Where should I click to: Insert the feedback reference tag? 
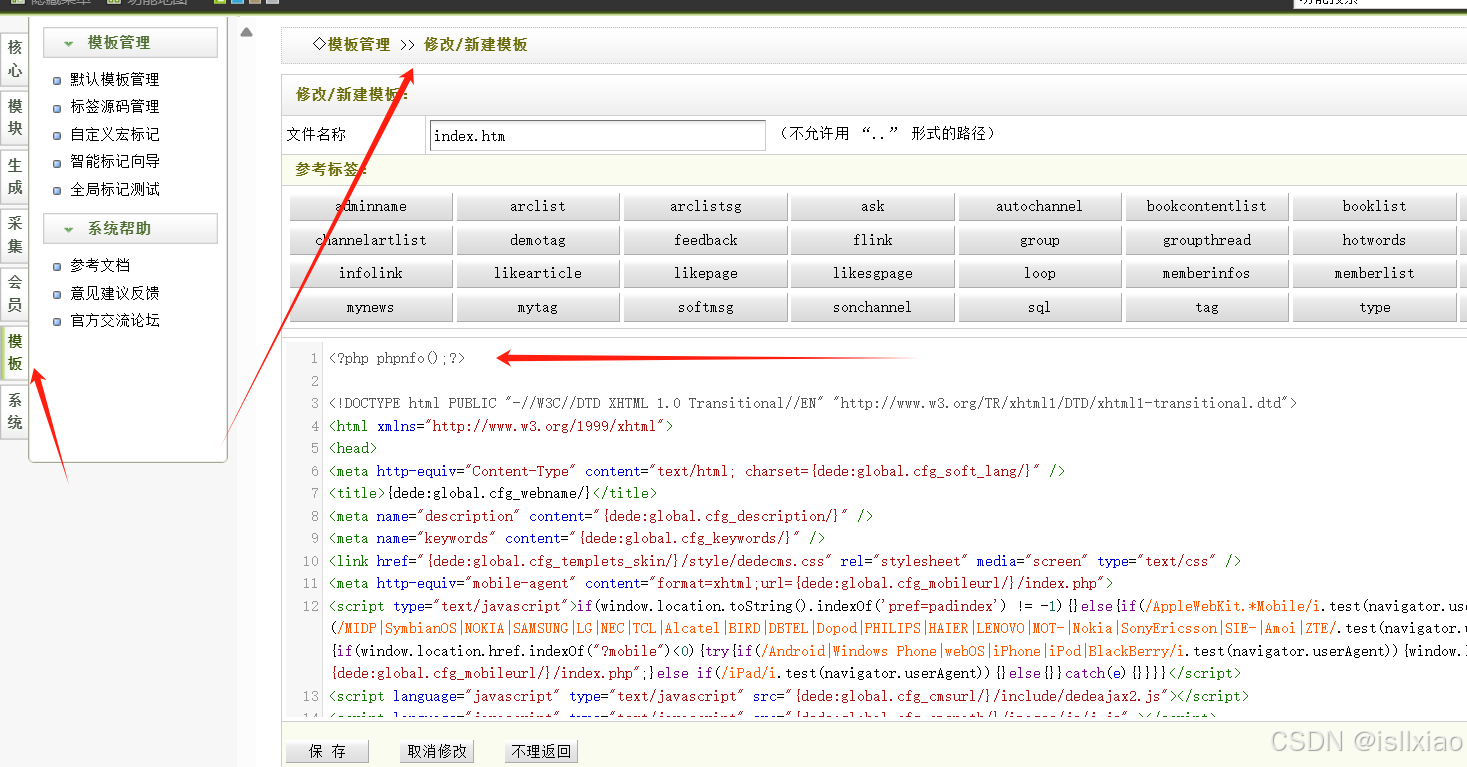coord(705,240)
